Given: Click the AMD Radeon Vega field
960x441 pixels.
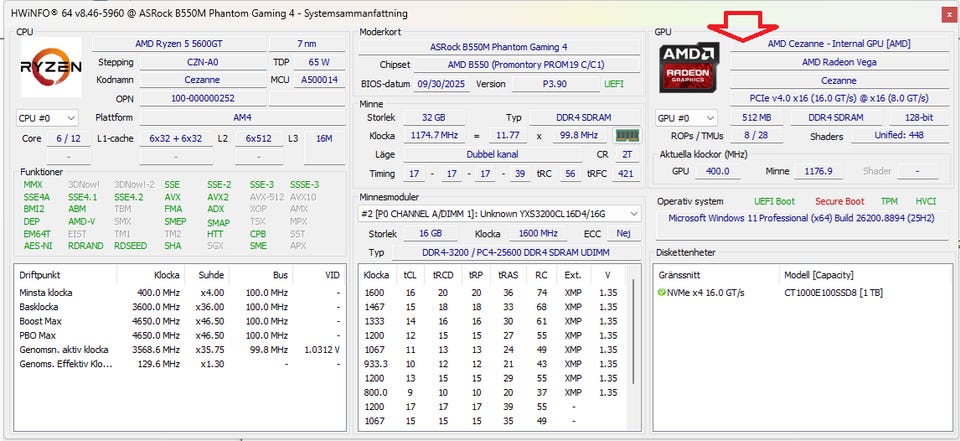Looking at the screenshot, I should click(839, 62).
